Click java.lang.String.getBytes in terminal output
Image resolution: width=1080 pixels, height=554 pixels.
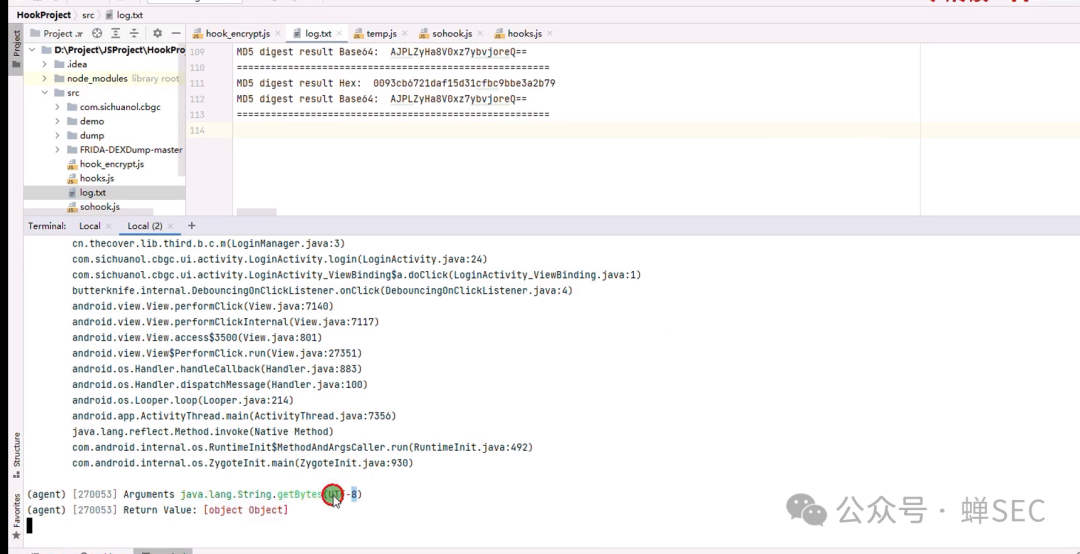[251, 494]
